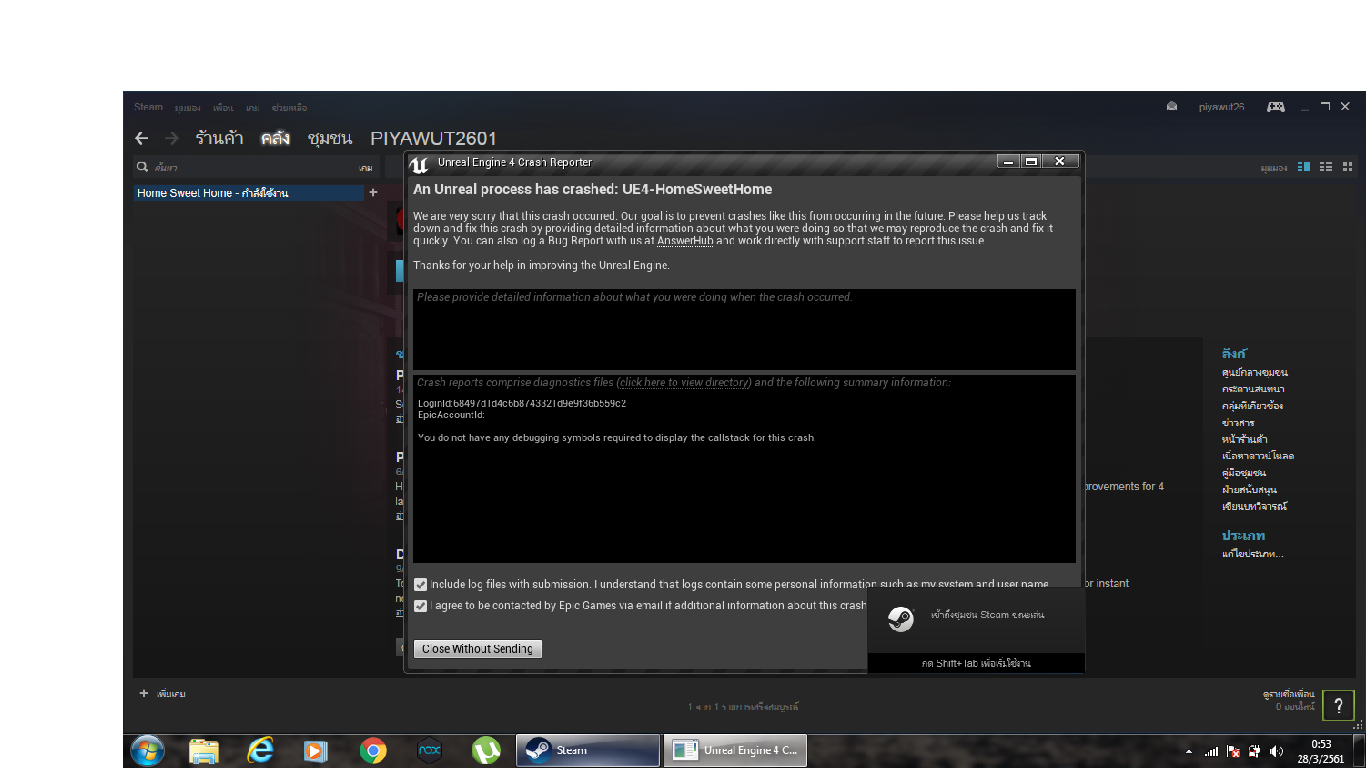Click the tray icon with a red X
Screen dimensions: 1366x768
pos(1233,751)
